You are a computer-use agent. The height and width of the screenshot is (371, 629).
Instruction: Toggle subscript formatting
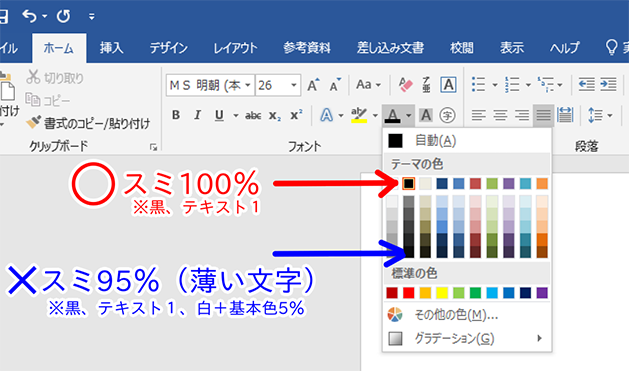275,116
